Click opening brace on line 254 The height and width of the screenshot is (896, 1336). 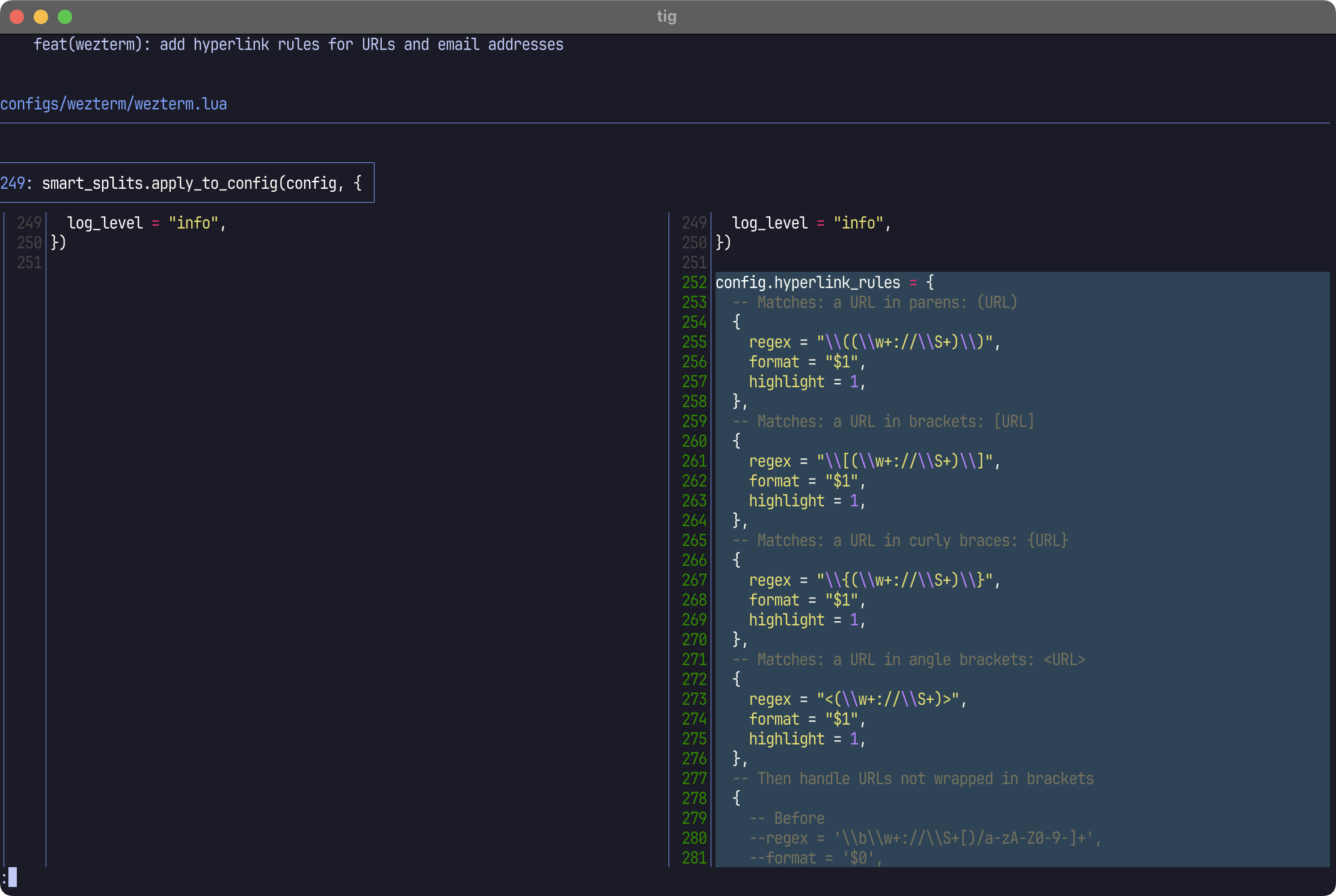pos(737,322)
